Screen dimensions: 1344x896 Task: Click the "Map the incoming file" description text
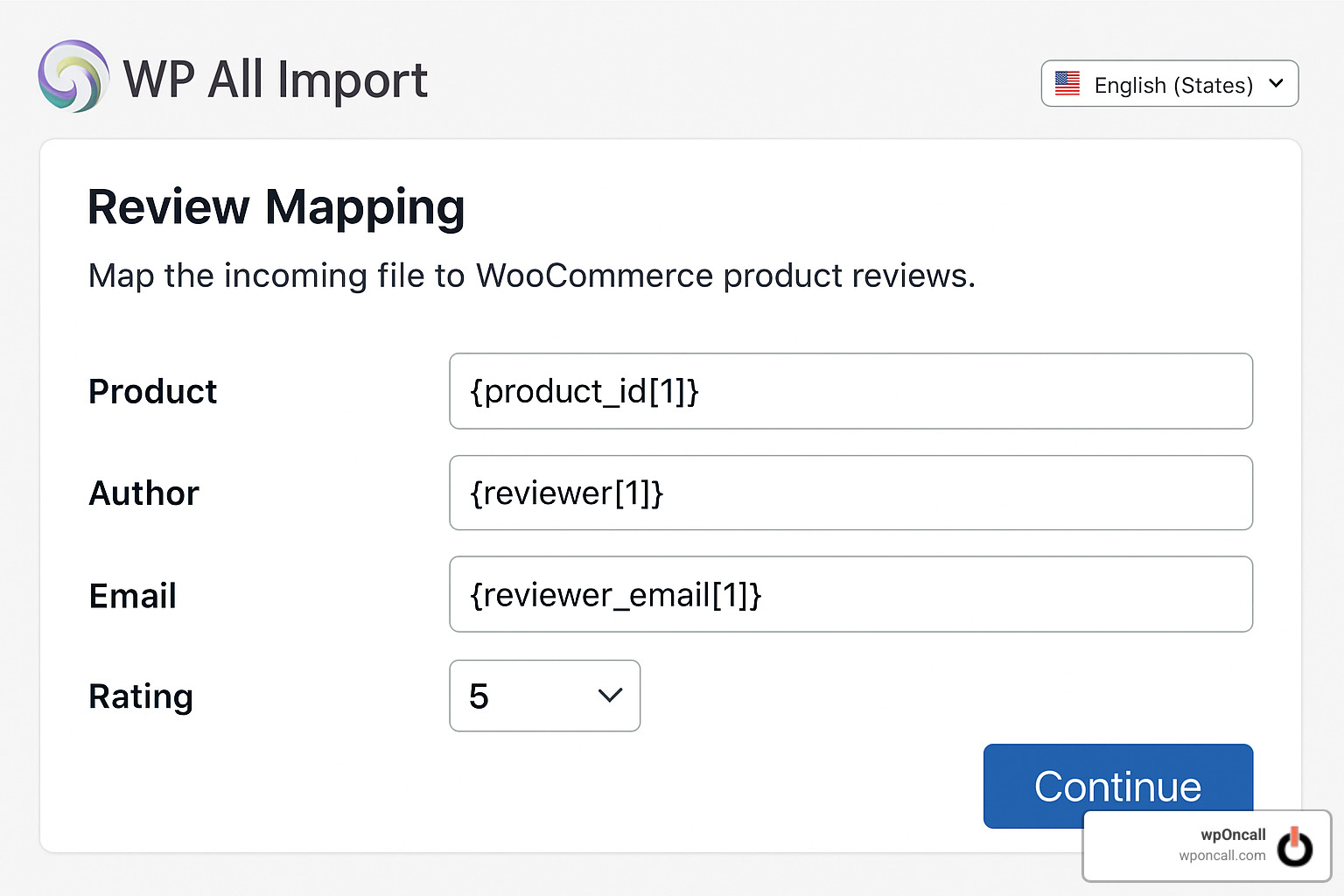(x=532, y=276)
